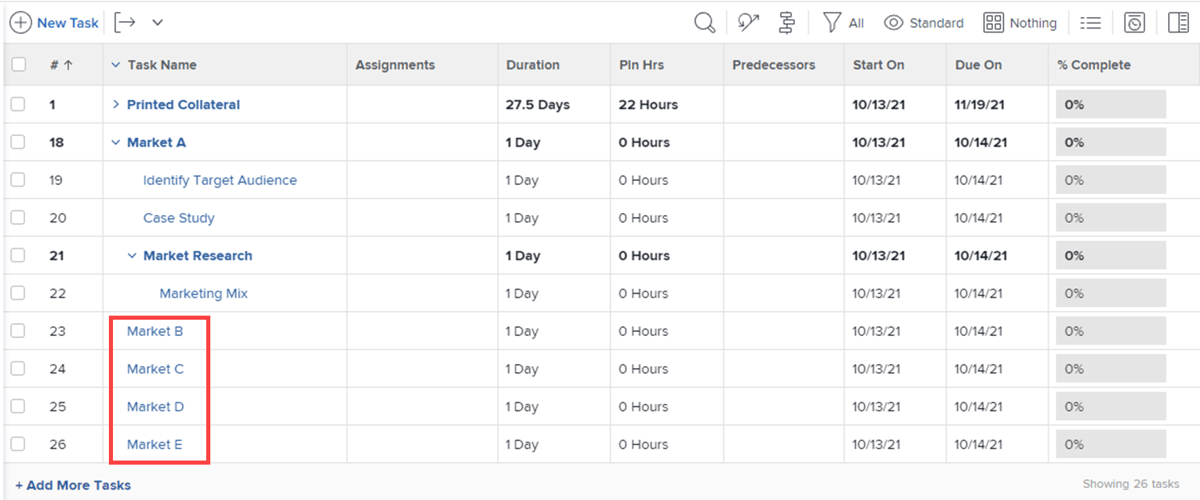Tick the checkbox for task 23
The image size is (1200, 500).
click(x=18, y=331)
